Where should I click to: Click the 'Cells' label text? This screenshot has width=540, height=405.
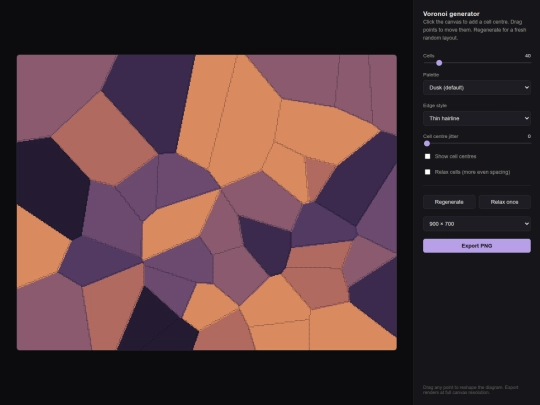(428, 56)
